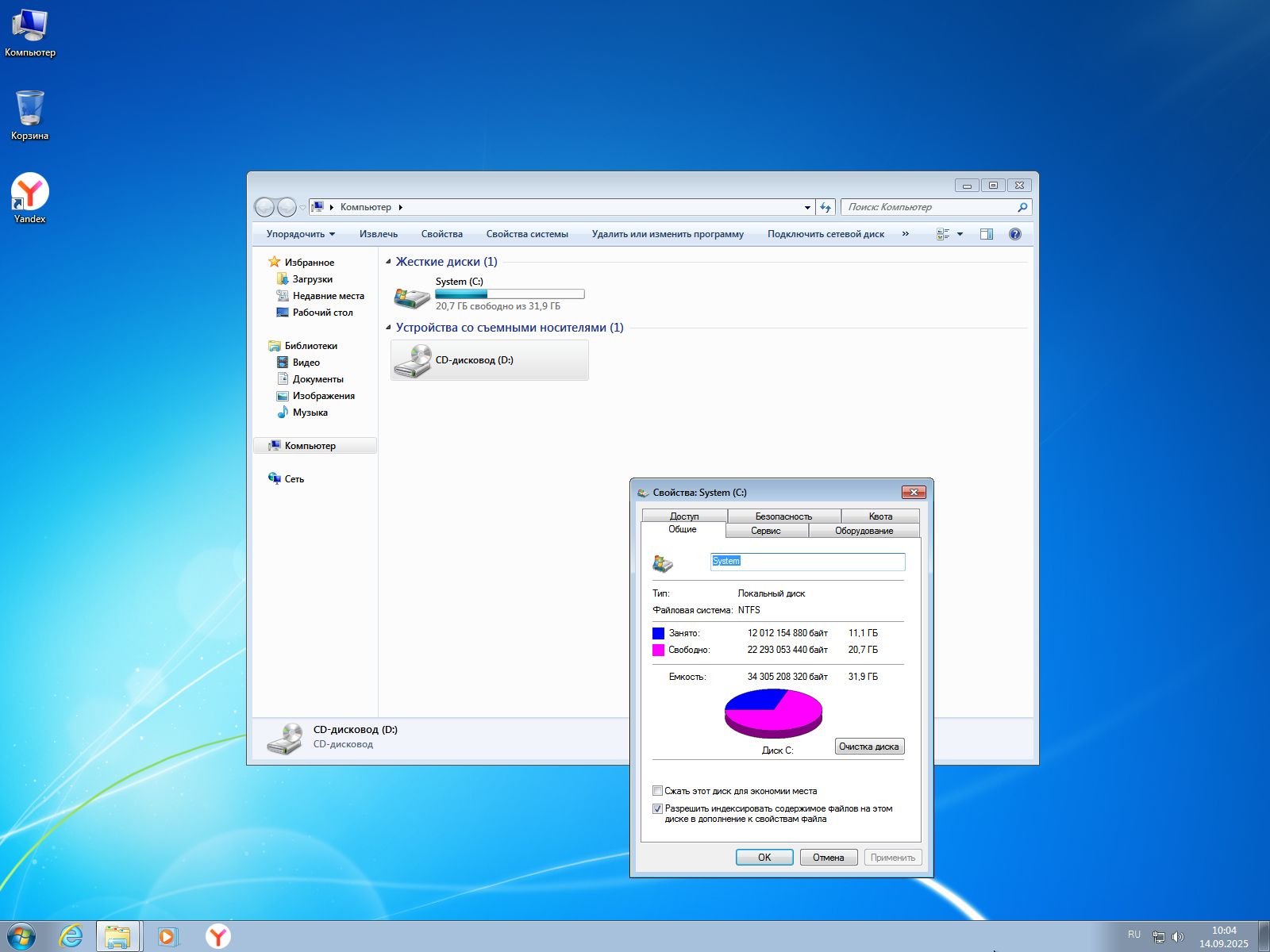Launch Internet Explorer from taskbar
1270x952 pixels.
(71, 936)
